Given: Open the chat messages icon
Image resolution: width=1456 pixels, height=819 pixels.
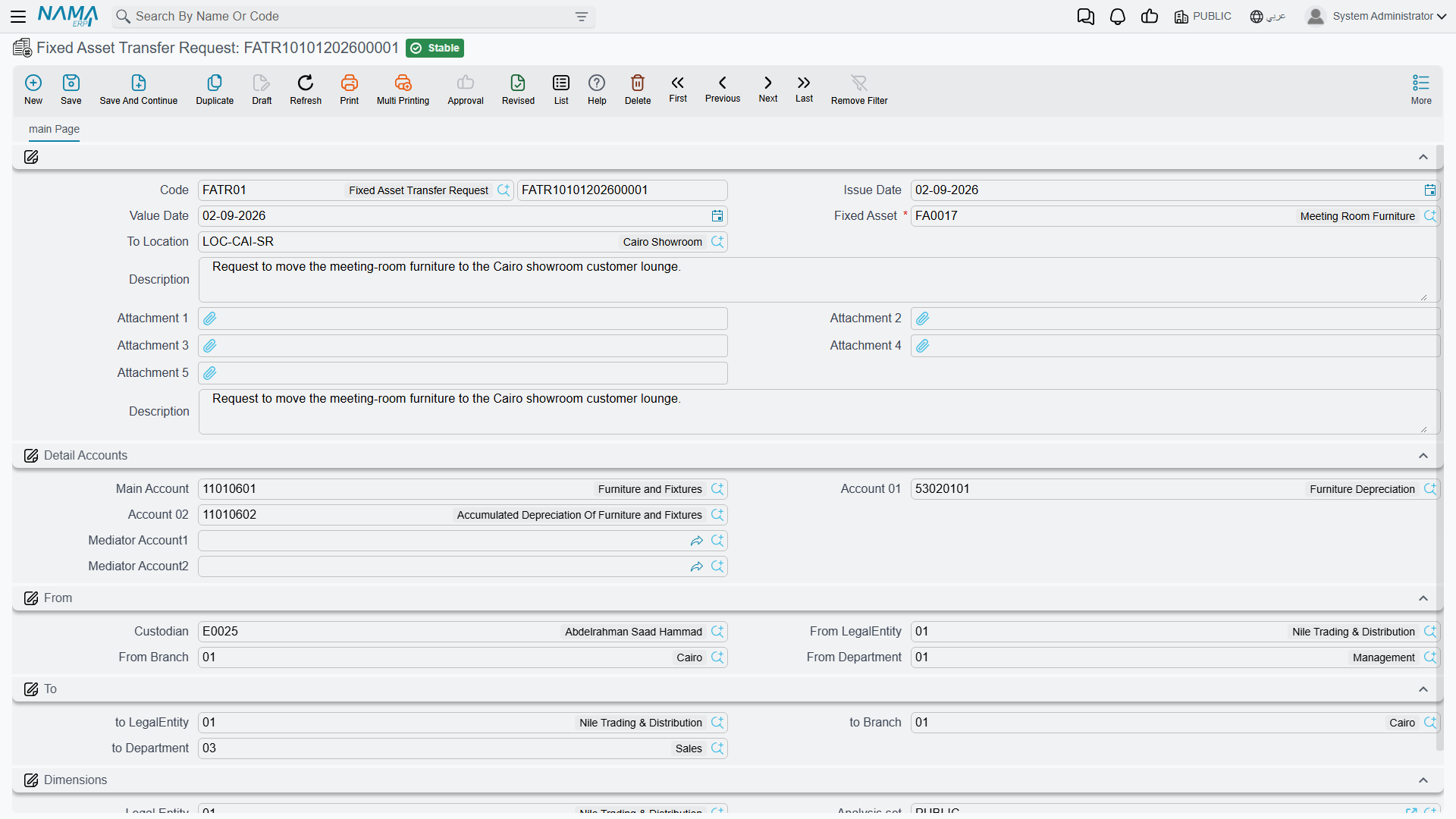Looking at the screenshot, I should pyautogui.click(x=1086, y=17).
